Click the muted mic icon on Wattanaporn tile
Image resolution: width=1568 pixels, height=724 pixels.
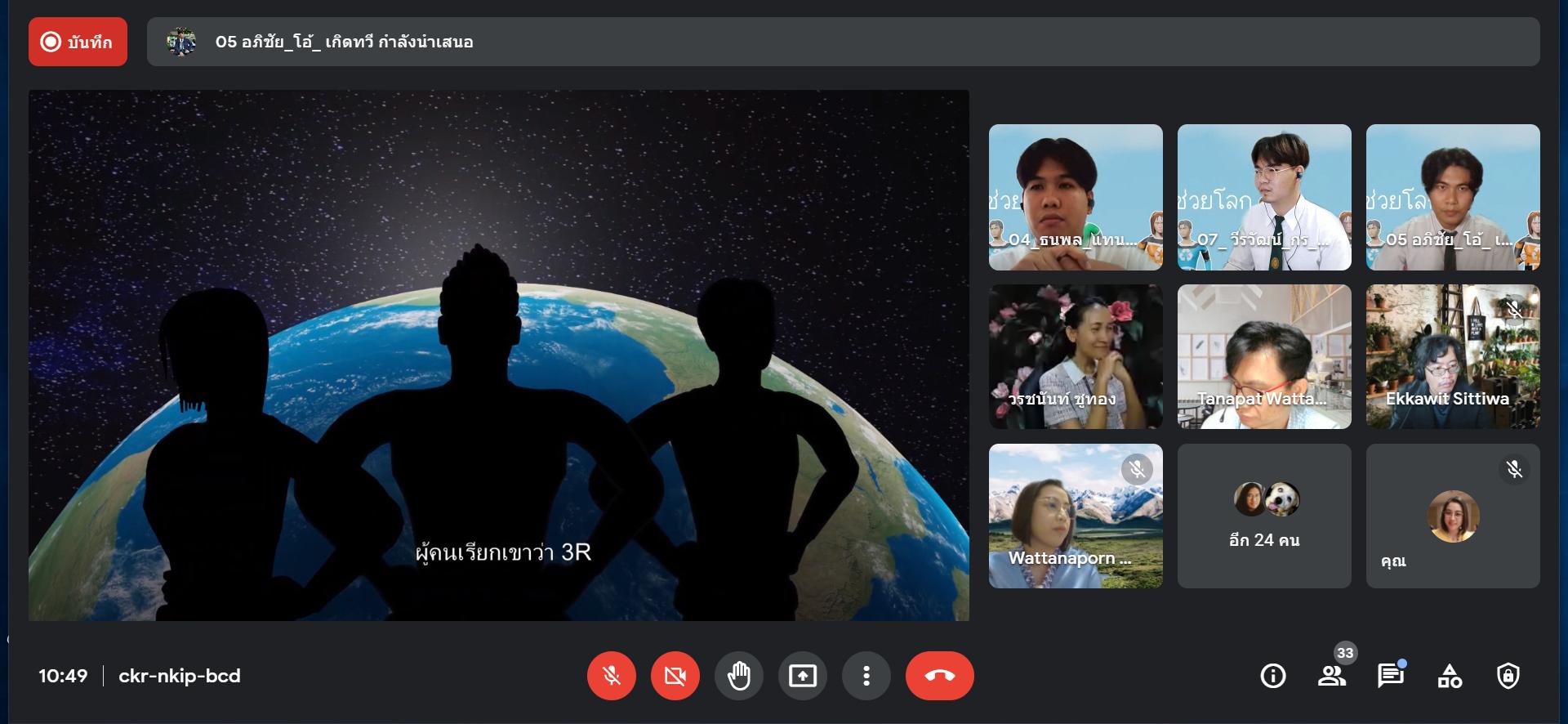pos(1137,469)
